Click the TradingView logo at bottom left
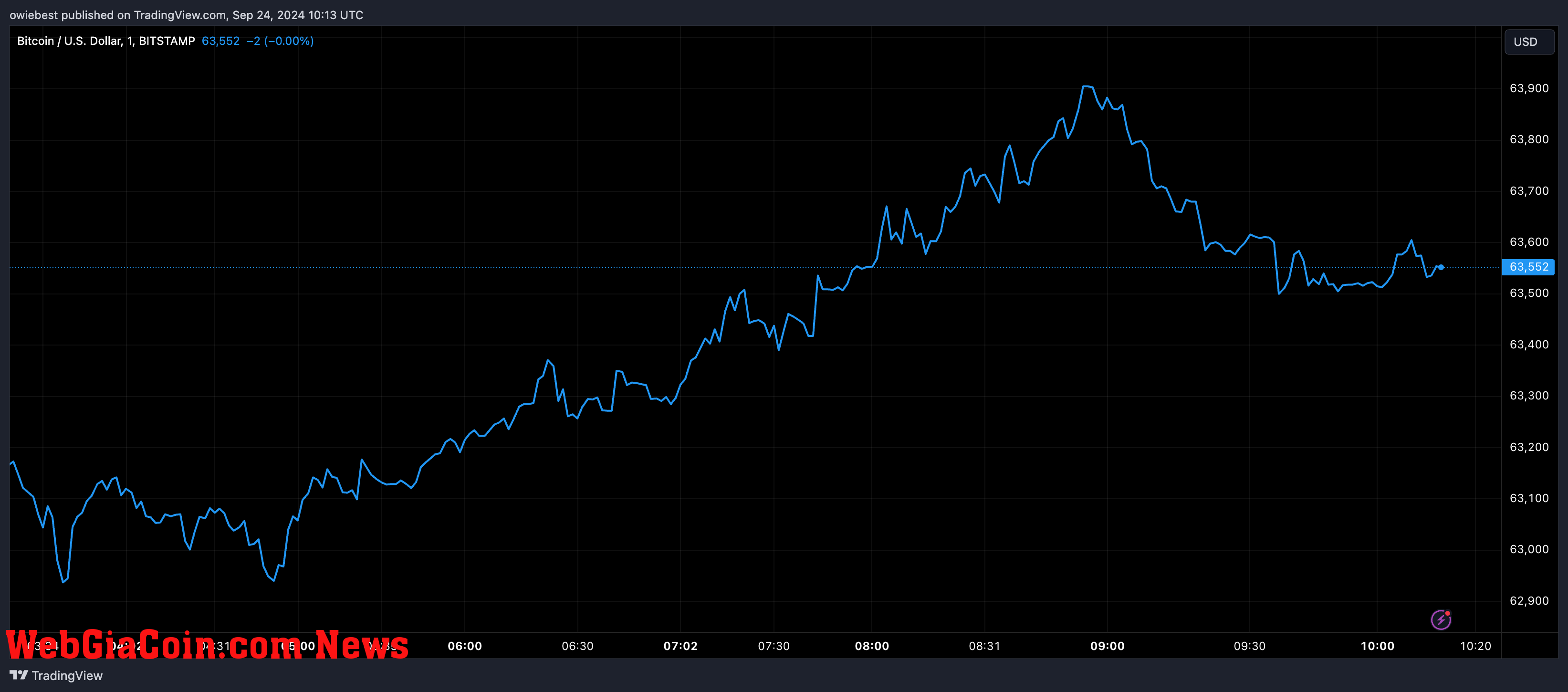 pyautogui.click(x=56, y=676)
